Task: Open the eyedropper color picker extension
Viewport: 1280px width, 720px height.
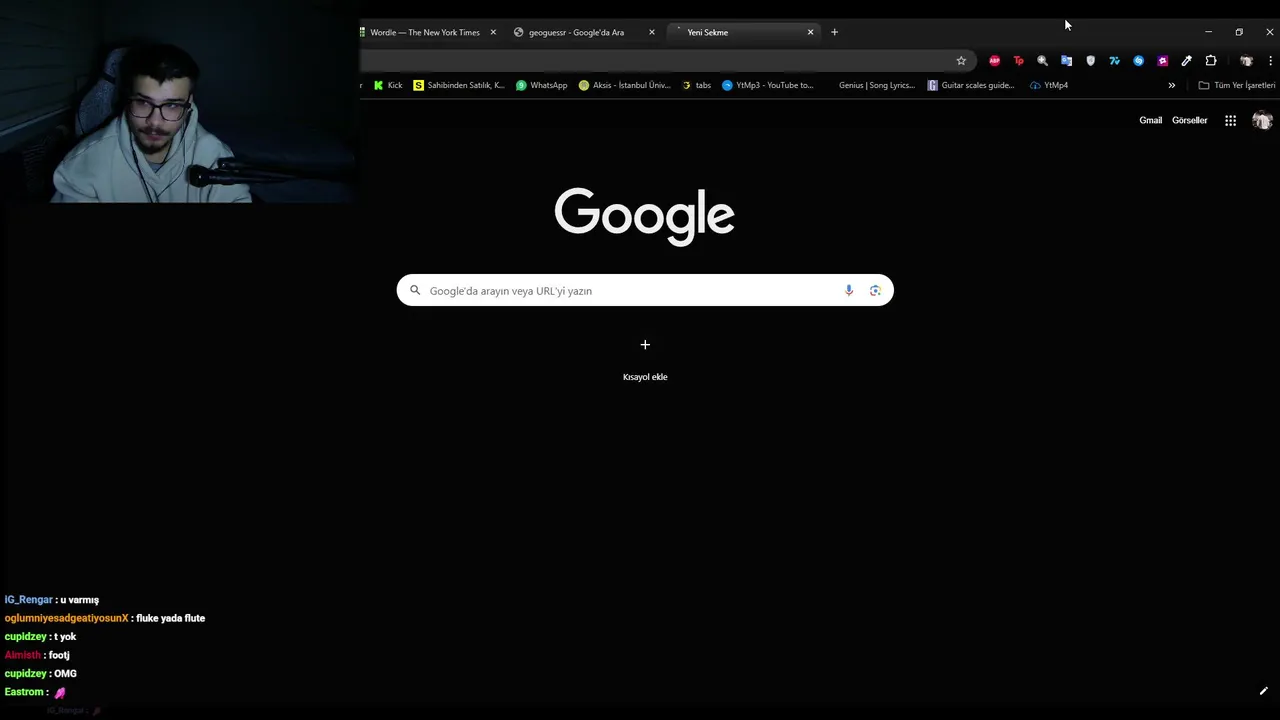Action: [x=1186, y=61]
